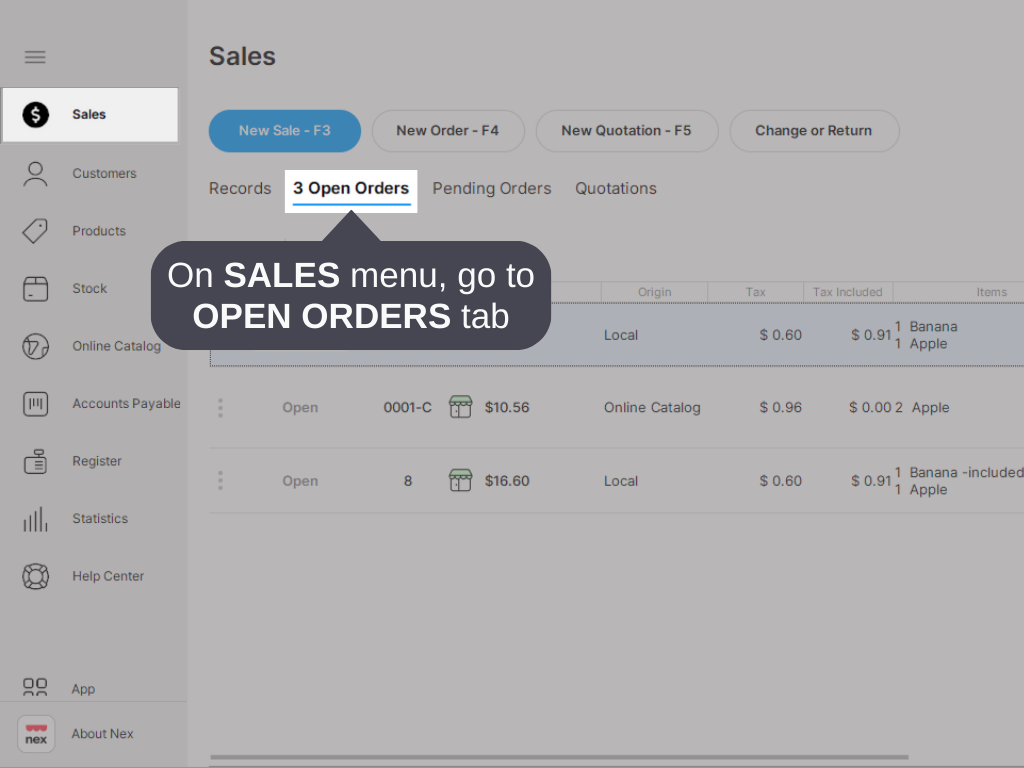Switch to the Records tab

240,188
